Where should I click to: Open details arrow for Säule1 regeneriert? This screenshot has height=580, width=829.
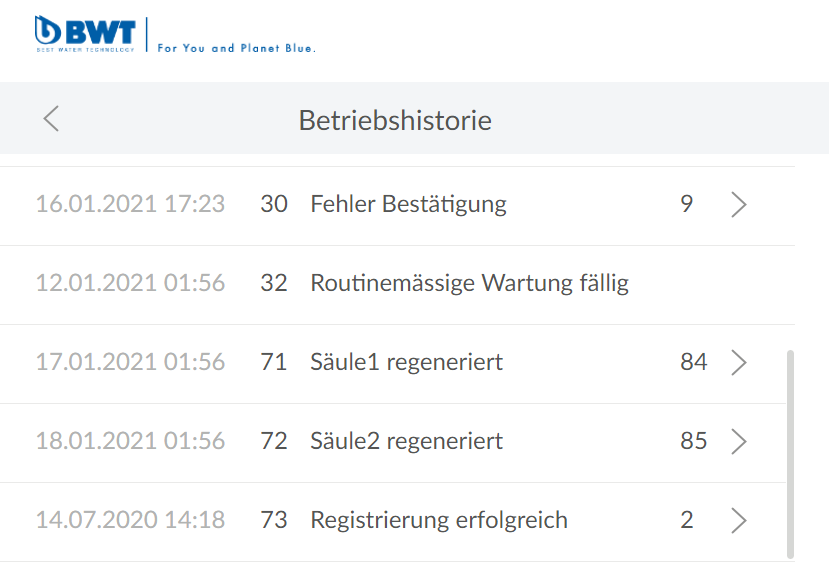point(739,363)
